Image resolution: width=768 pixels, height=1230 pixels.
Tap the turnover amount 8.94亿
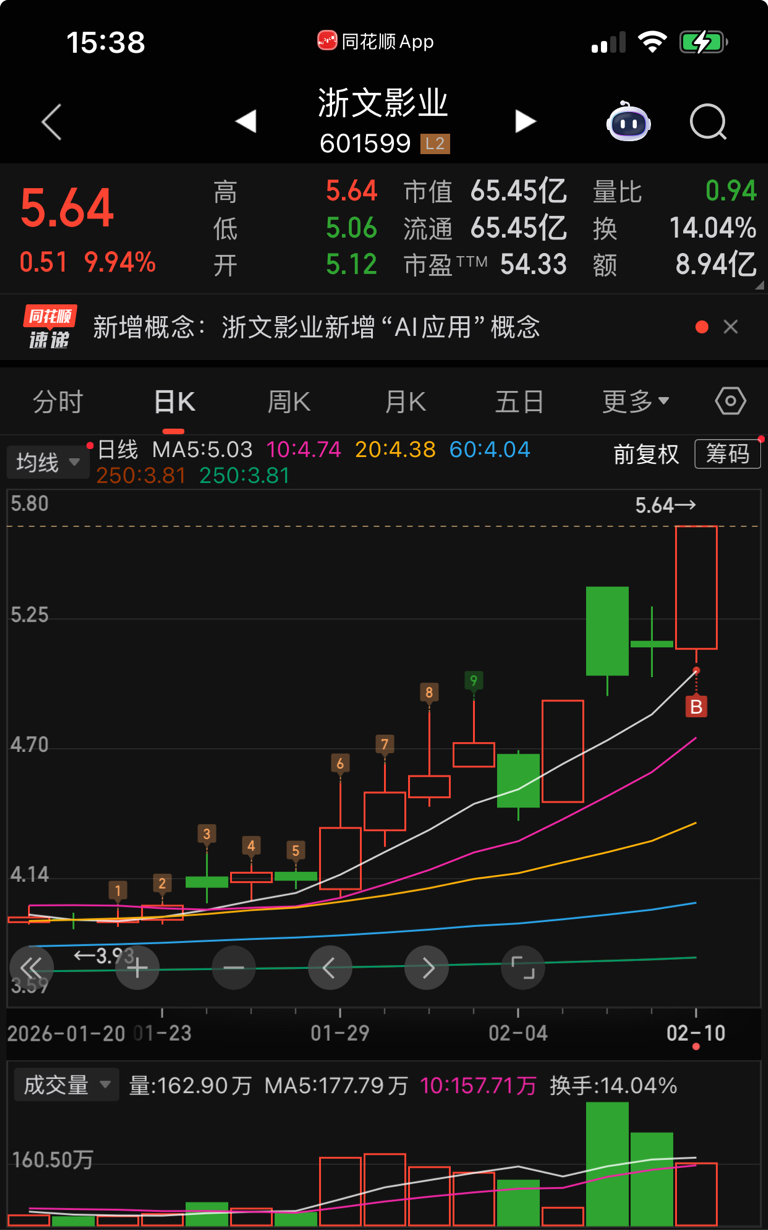(715, 265)
